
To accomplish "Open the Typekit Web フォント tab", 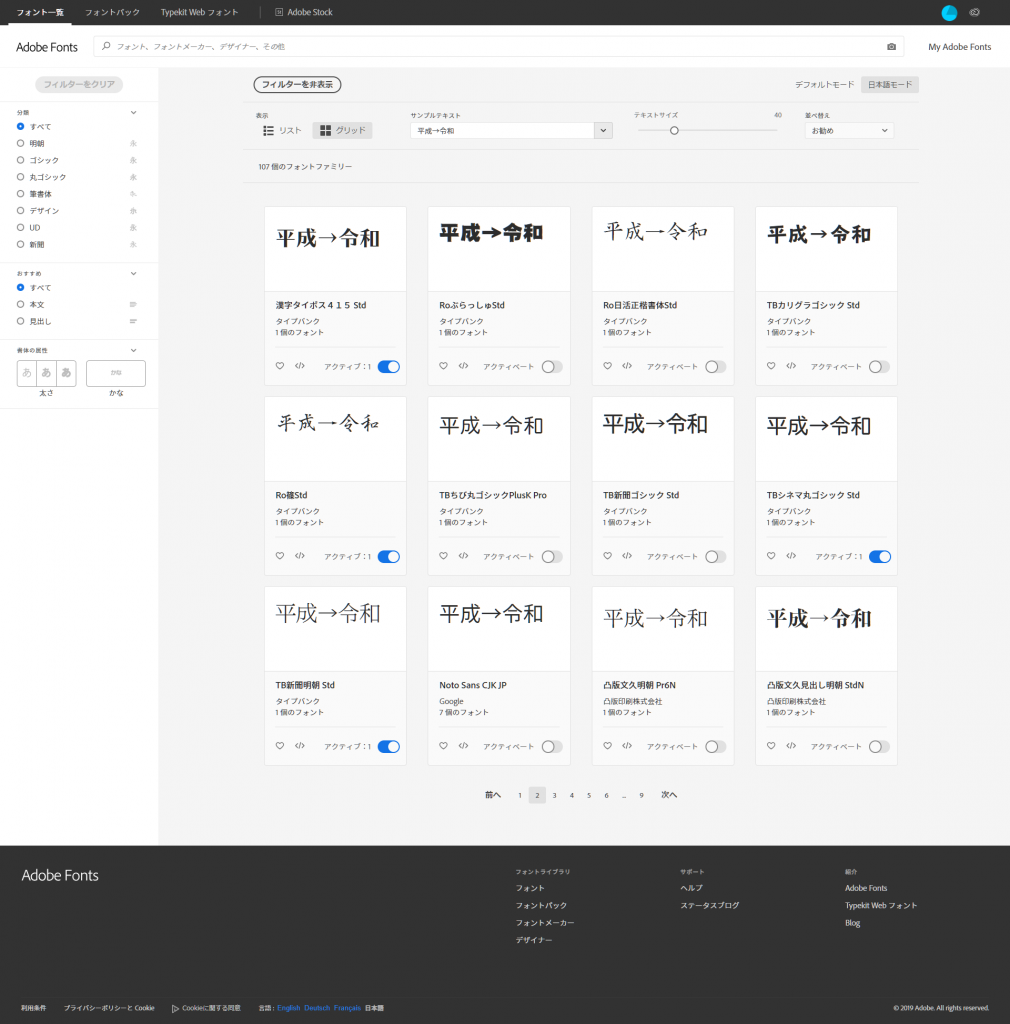I will point(200,12).
